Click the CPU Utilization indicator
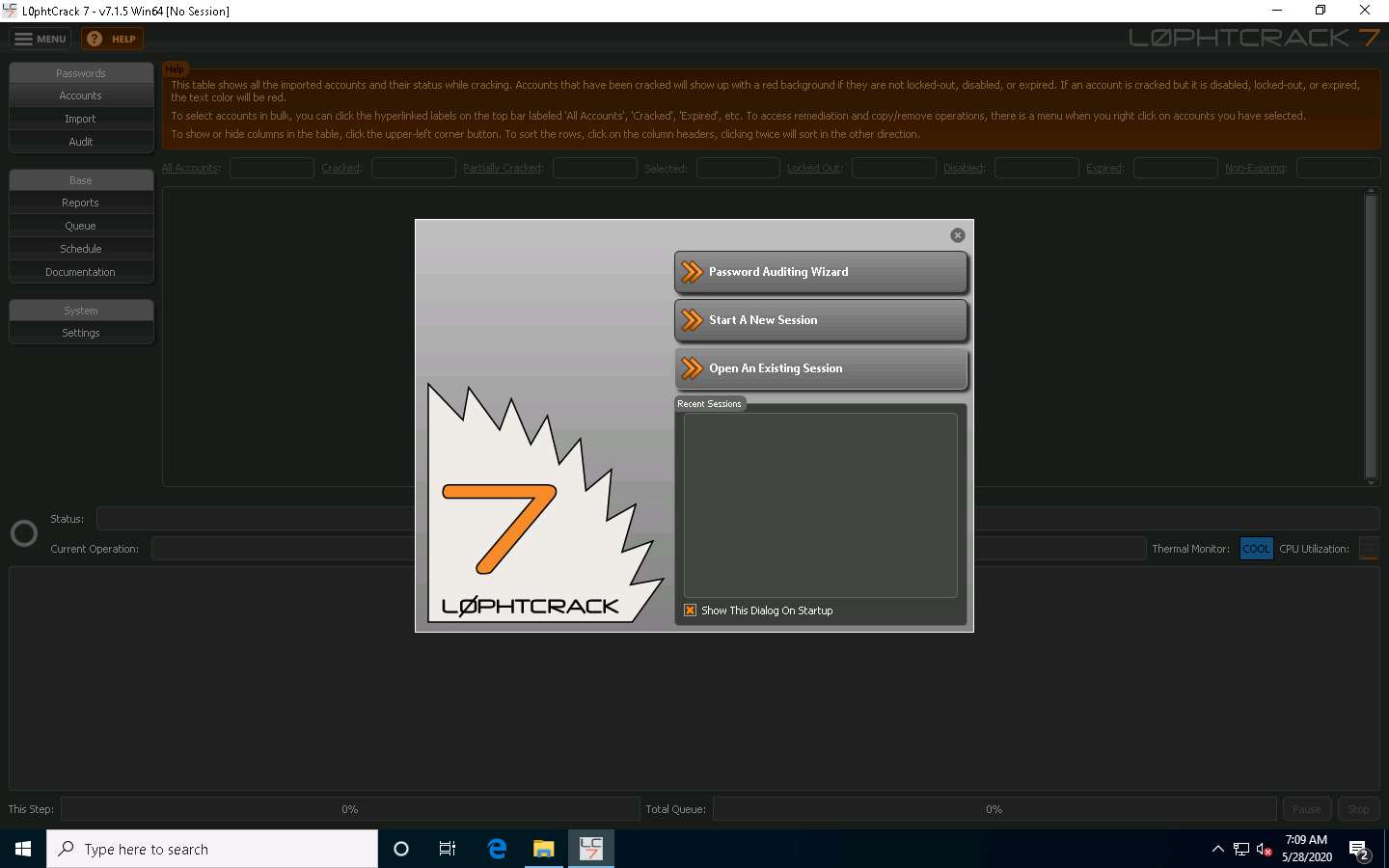Screen dimensions: 1389x868 click(x=1369, y=549)
